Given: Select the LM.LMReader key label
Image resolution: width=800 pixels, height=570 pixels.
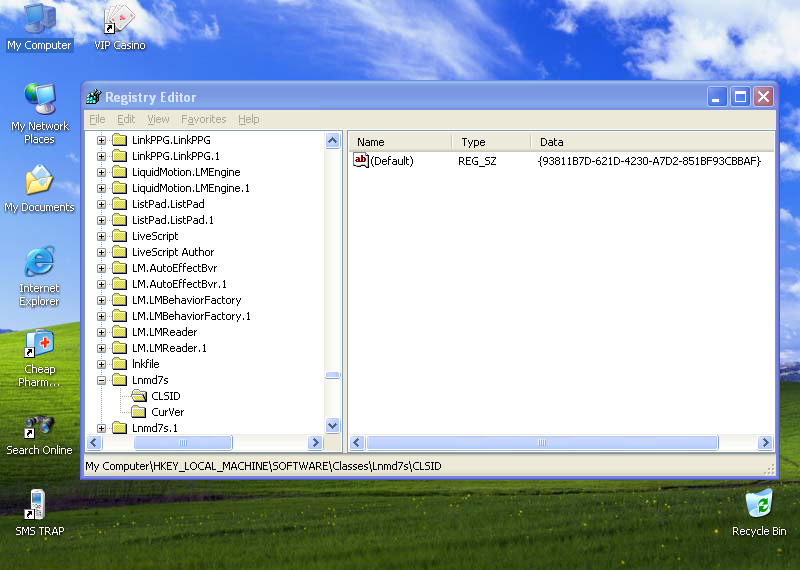Looking at the screenshot, I should 164,332.
